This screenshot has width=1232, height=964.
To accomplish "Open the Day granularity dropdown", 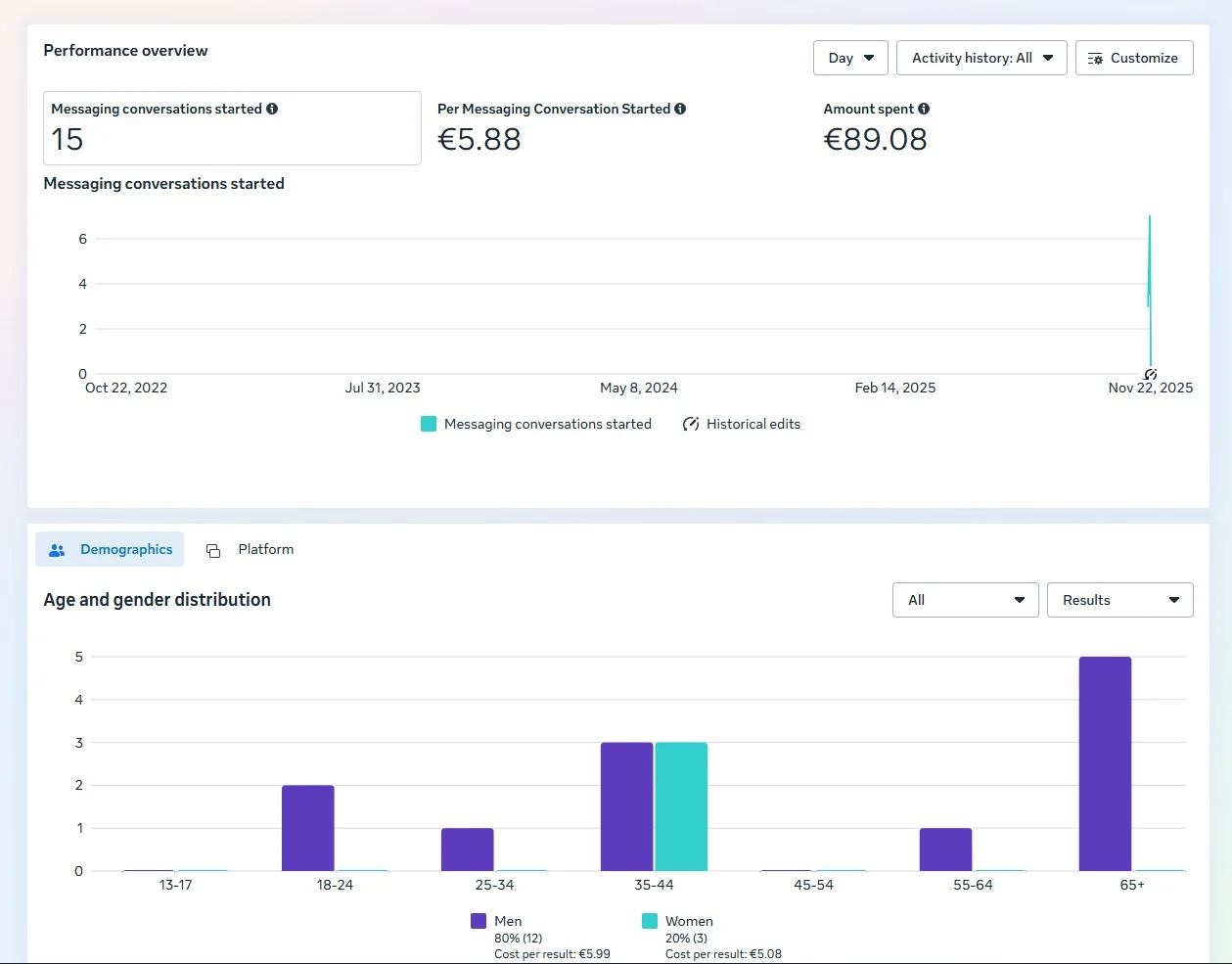I will [x=850, y=58].
